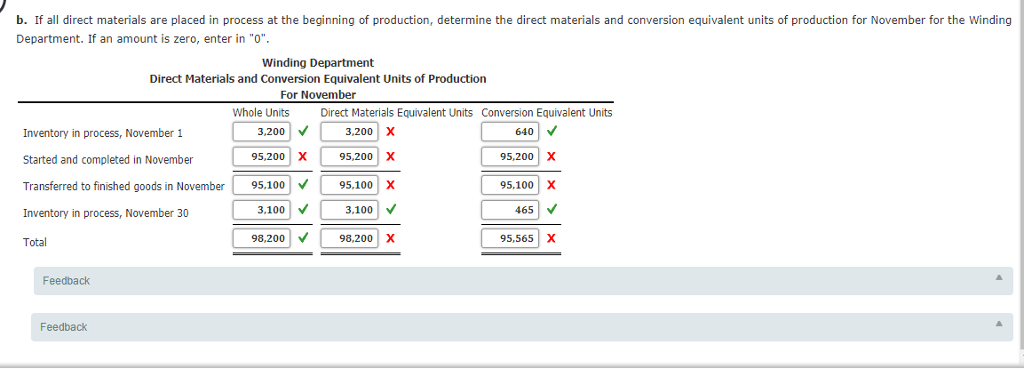Select Whole Units field for November 30 inventory
Viewport: 1024px width, 369px height.
(261, 210)
